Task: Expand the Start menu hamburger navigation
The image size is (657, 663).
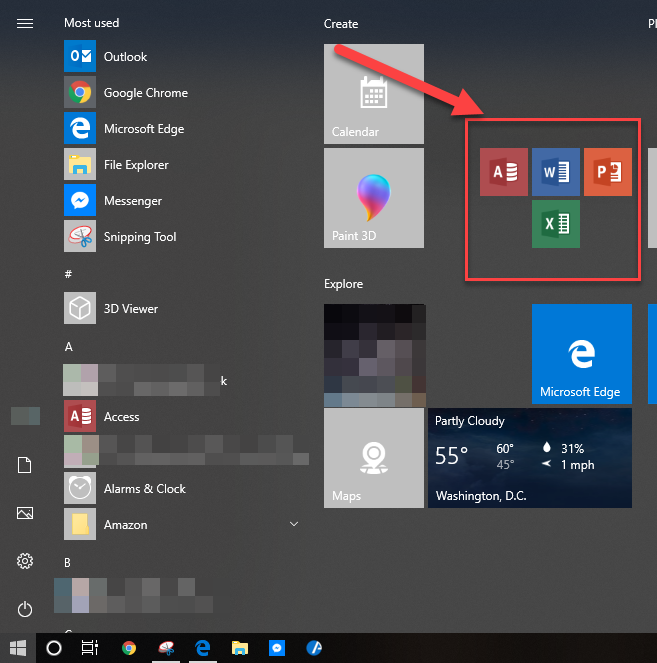Action: tap(25, 23)
